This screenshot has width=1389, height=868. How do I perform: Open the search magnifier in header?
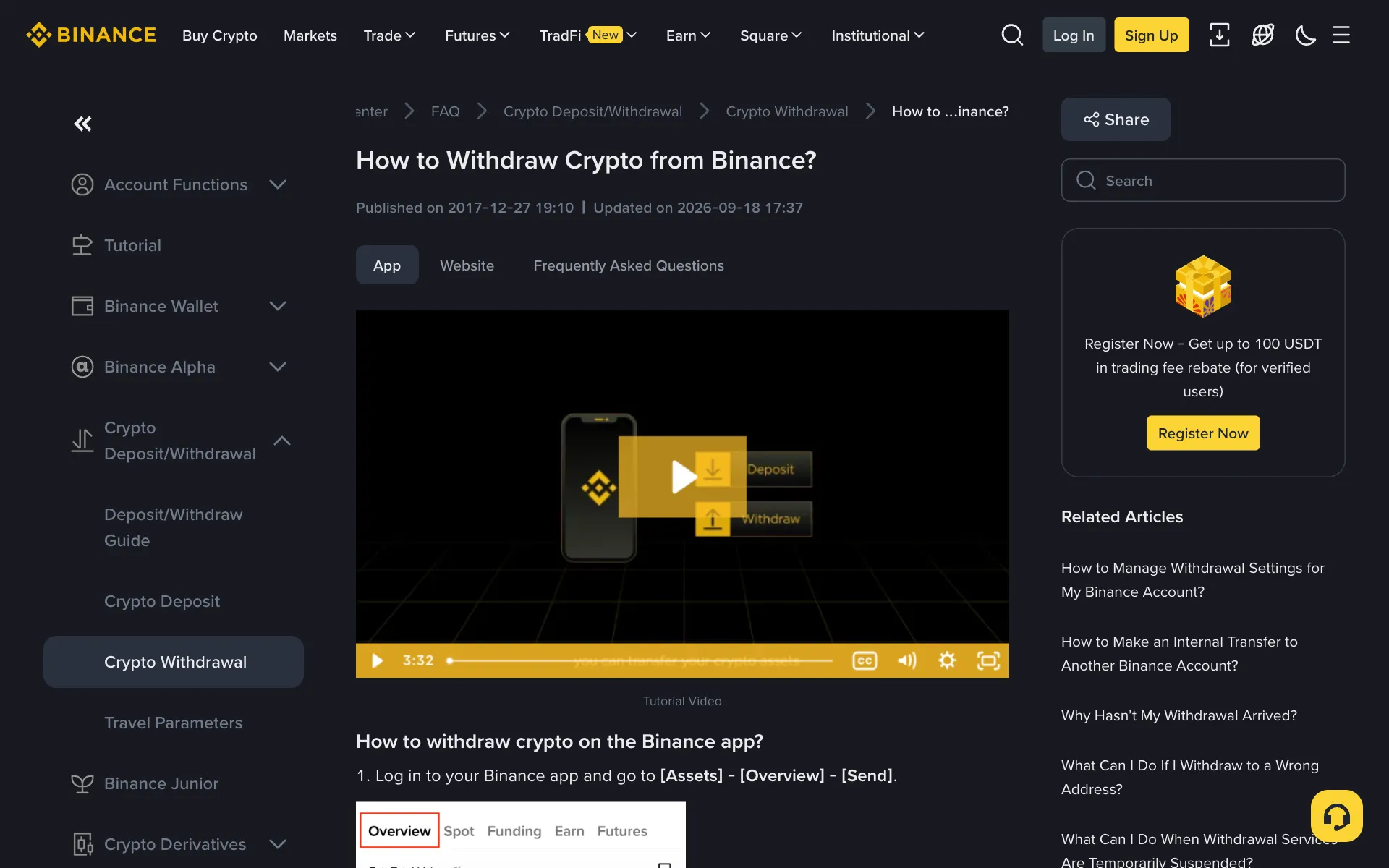[1012, 35]
